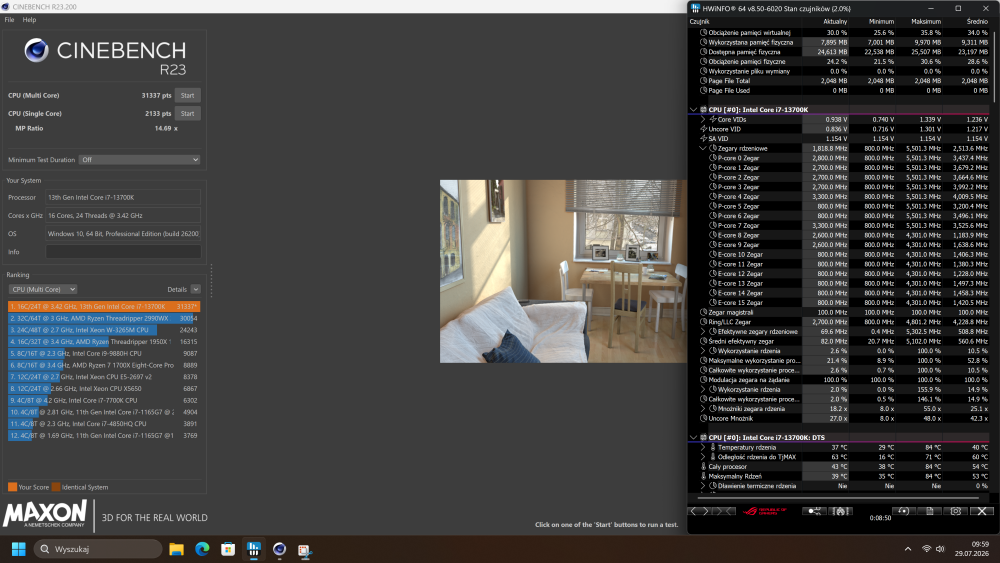Open the CPU (Multi Core) ranking dropdown

pos(43,289)
